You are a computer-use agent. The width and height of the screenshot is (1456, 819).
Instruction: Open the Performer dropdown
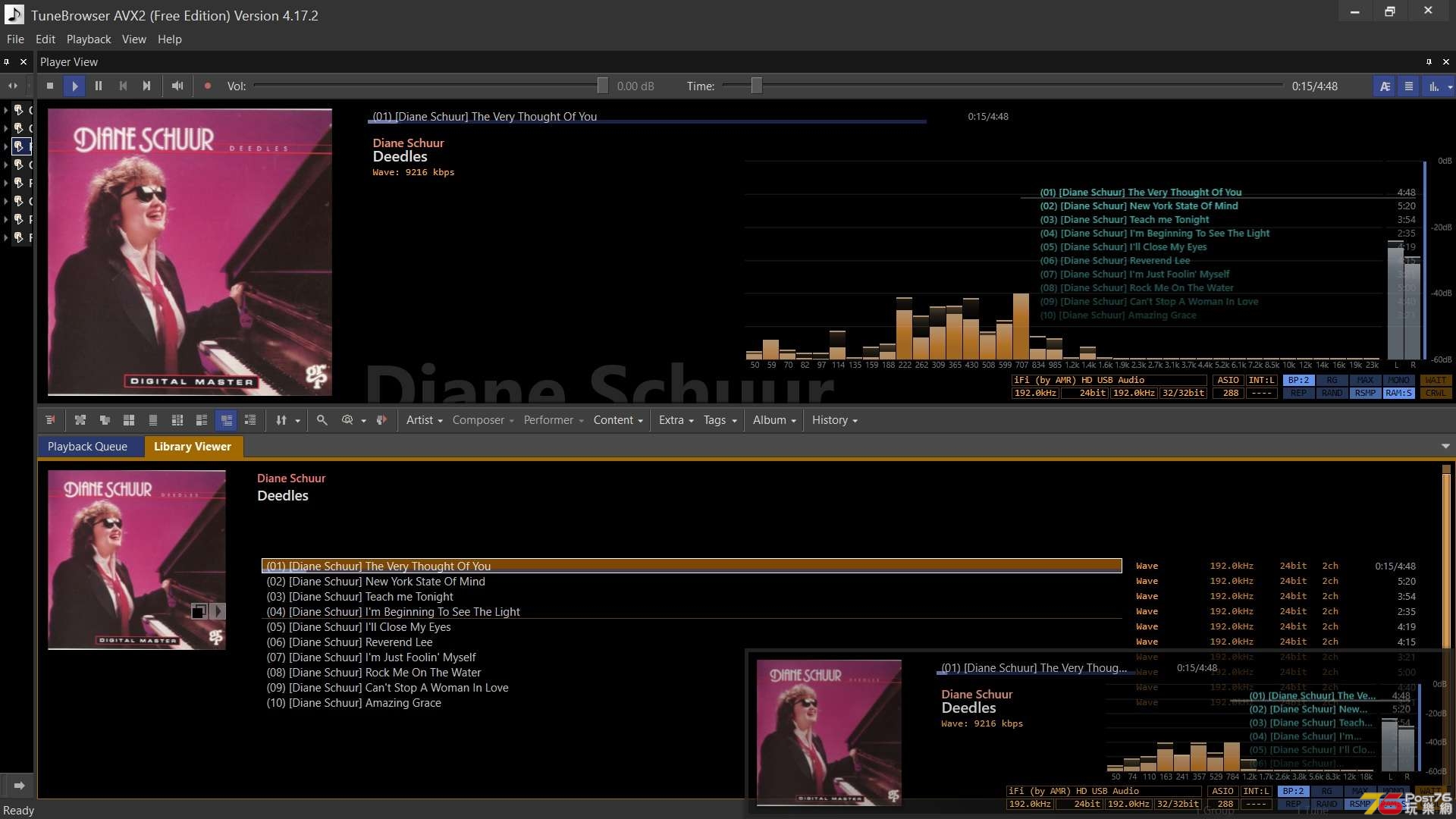554,420
